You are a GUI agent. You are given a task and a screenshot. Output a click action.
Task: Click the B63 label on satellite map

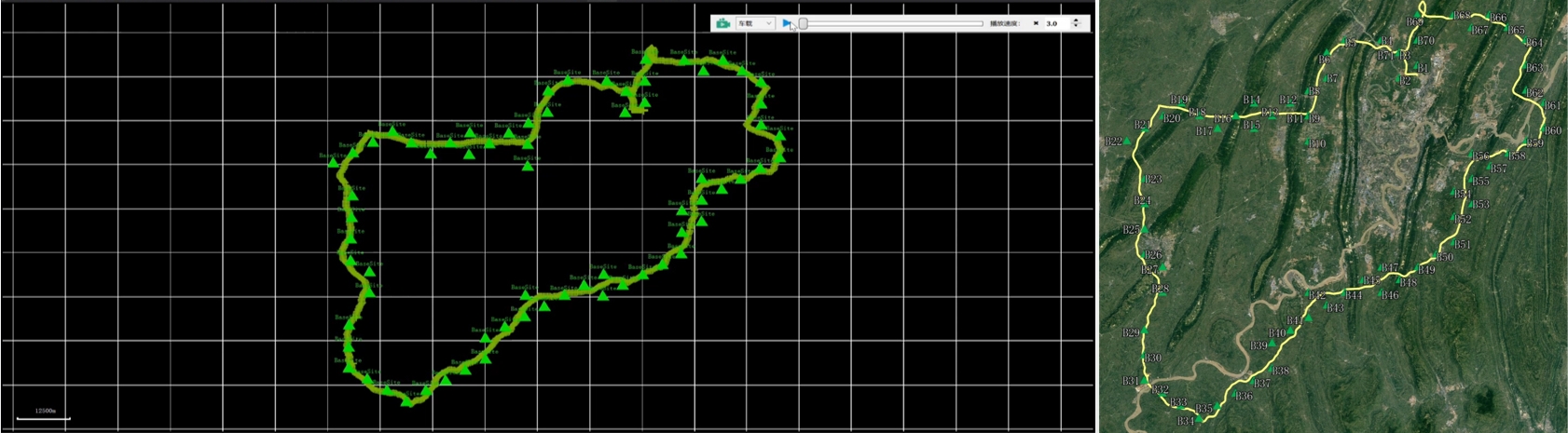1535,68
